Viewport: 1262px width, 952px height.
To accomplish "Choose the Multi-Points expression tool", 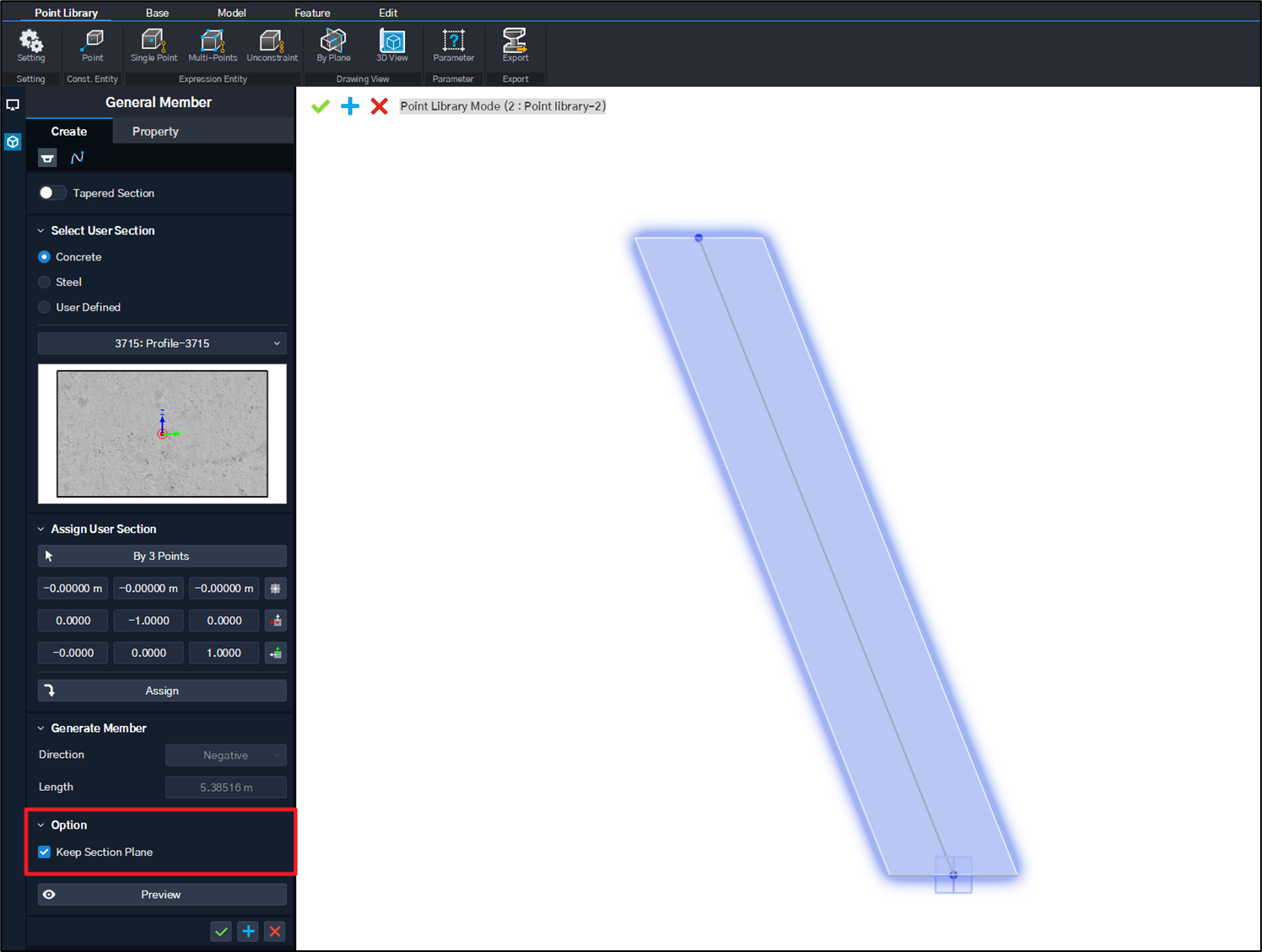I will 213,46.
